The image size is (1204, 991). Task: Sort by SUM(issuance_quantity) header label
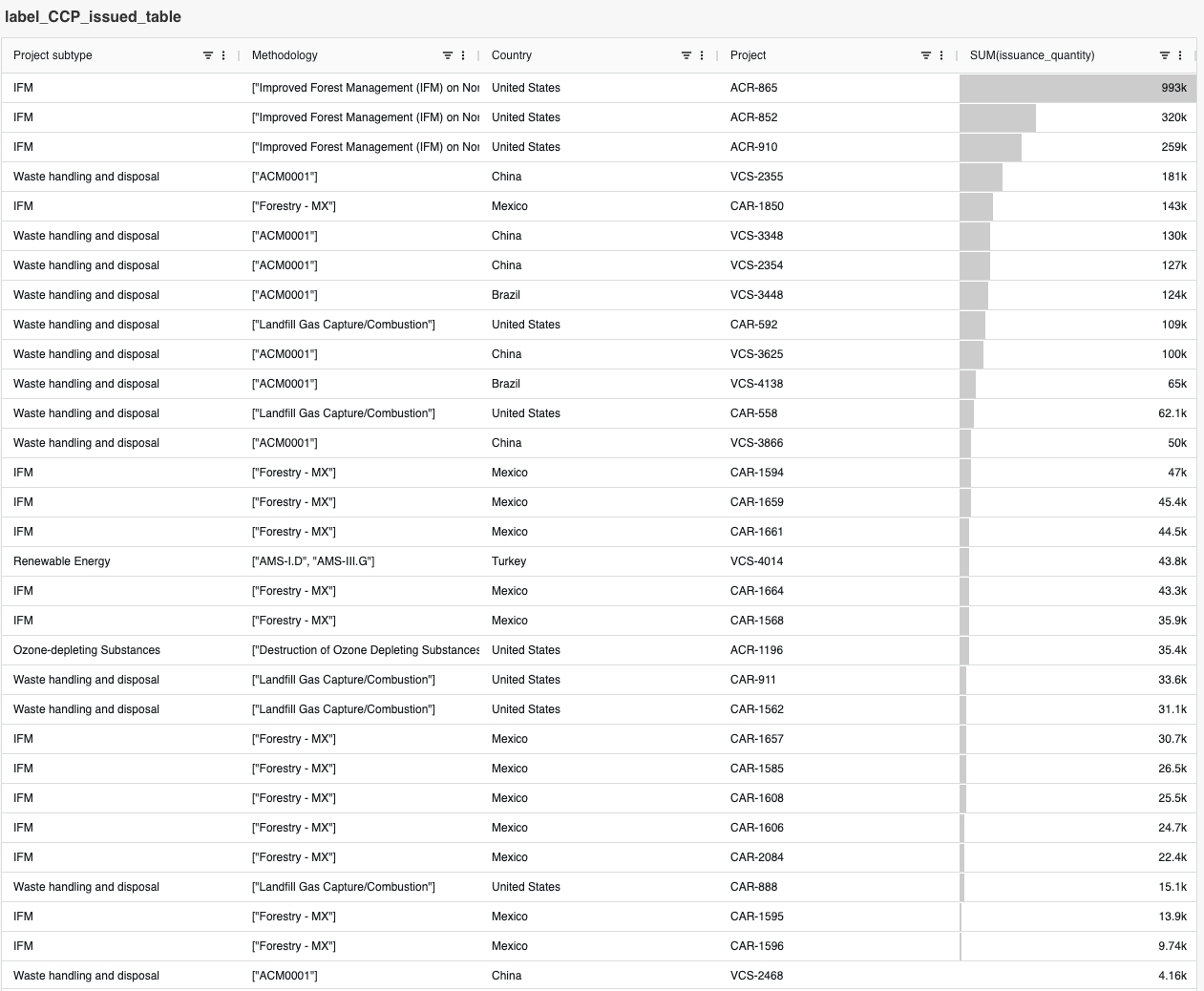coord(1032,55)
